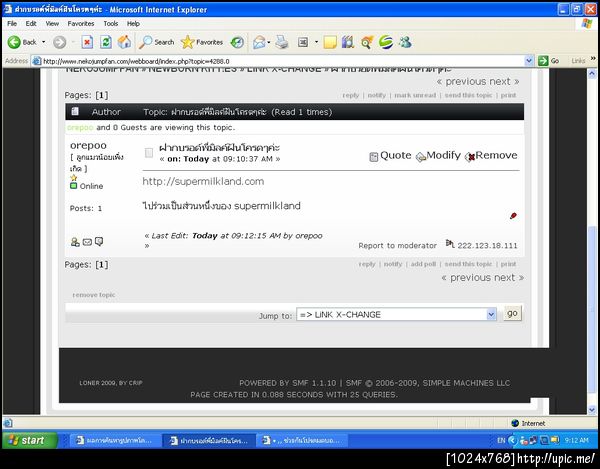This screenshot has height=469, width=600.
Task: Go back with the Back arrow
Action: coord(22,42)
